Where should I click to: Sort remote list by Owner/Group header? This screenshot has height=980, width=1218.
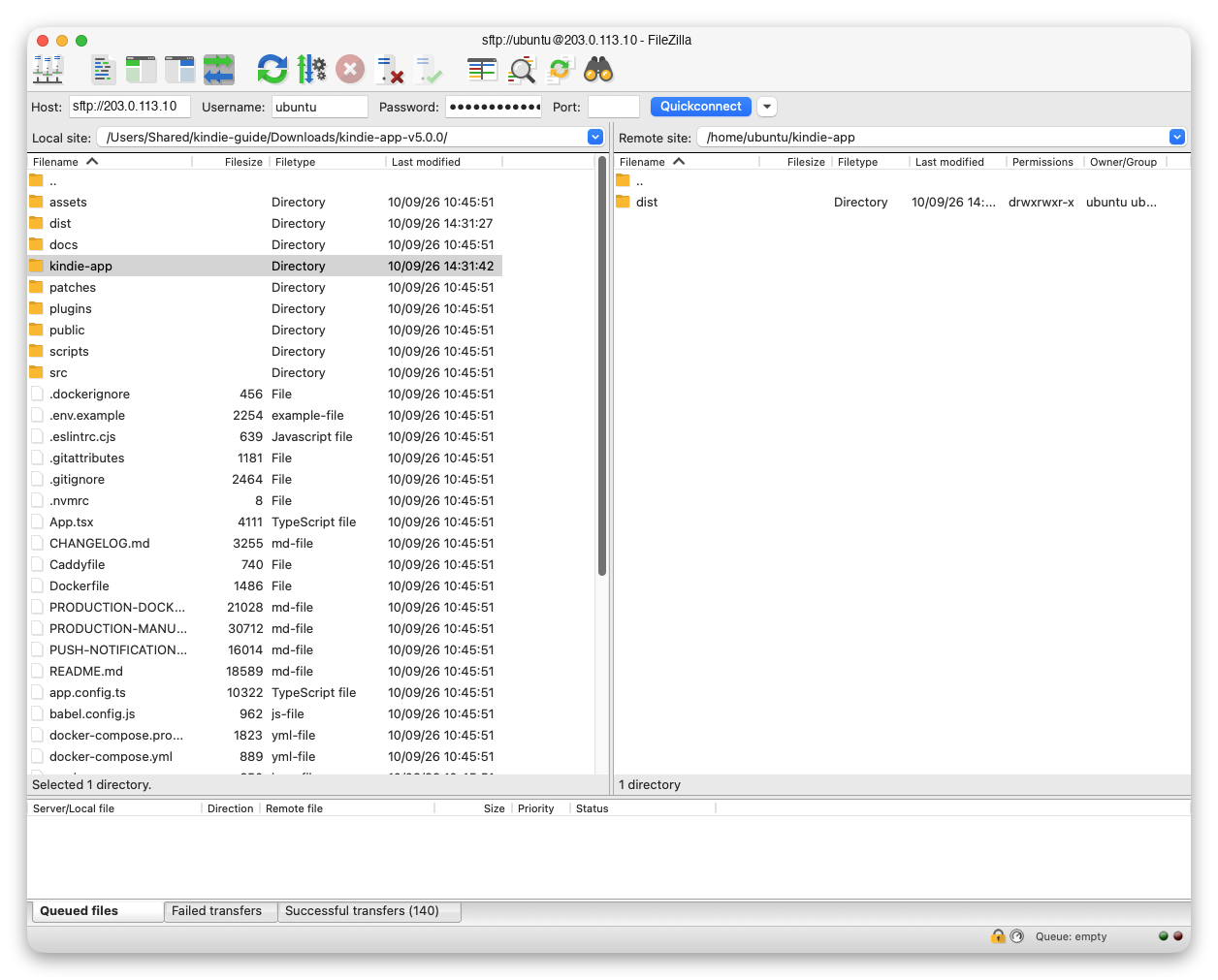pos(1124,162)
